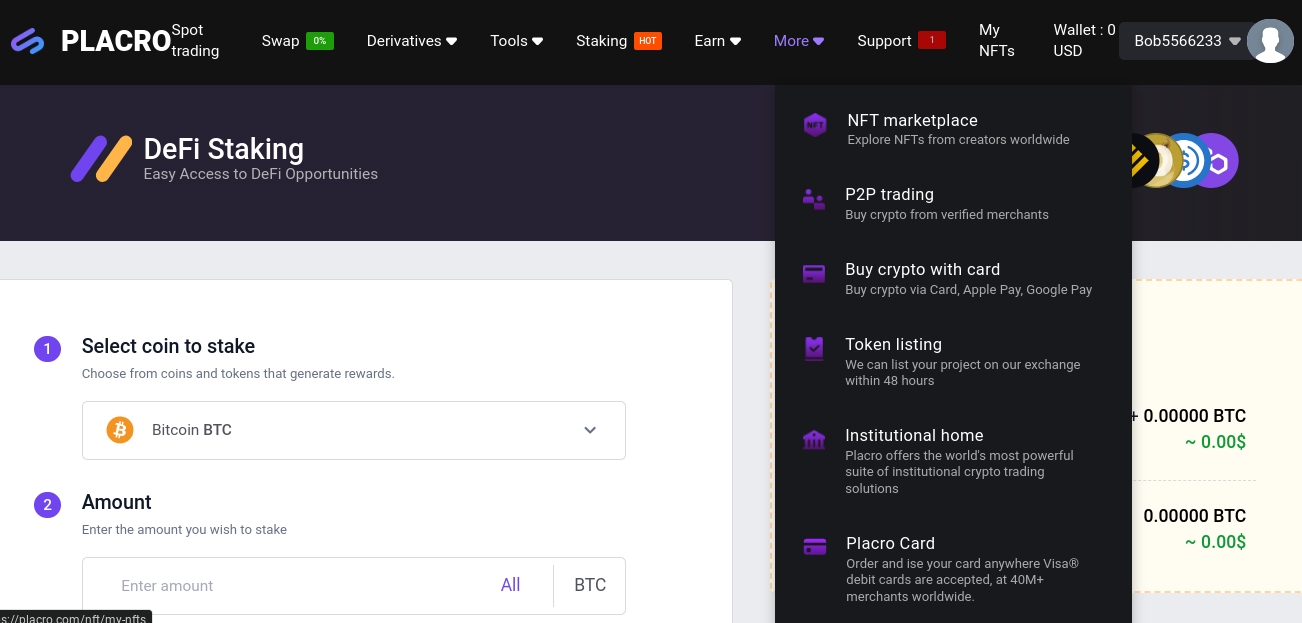Viewport: 1302px width, 623px height.
Task: Click the P2P trading people icon
Action: (x=814, y=200)
